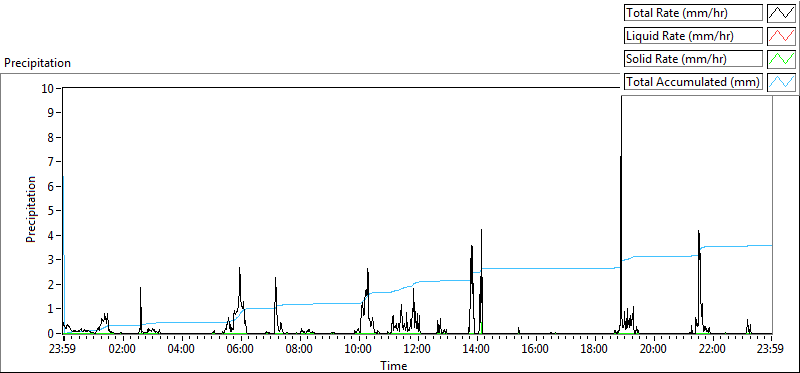Click the vertical Precipitation axis title
The width and height of the screenshot is (800, 373).
pos(31,209)
